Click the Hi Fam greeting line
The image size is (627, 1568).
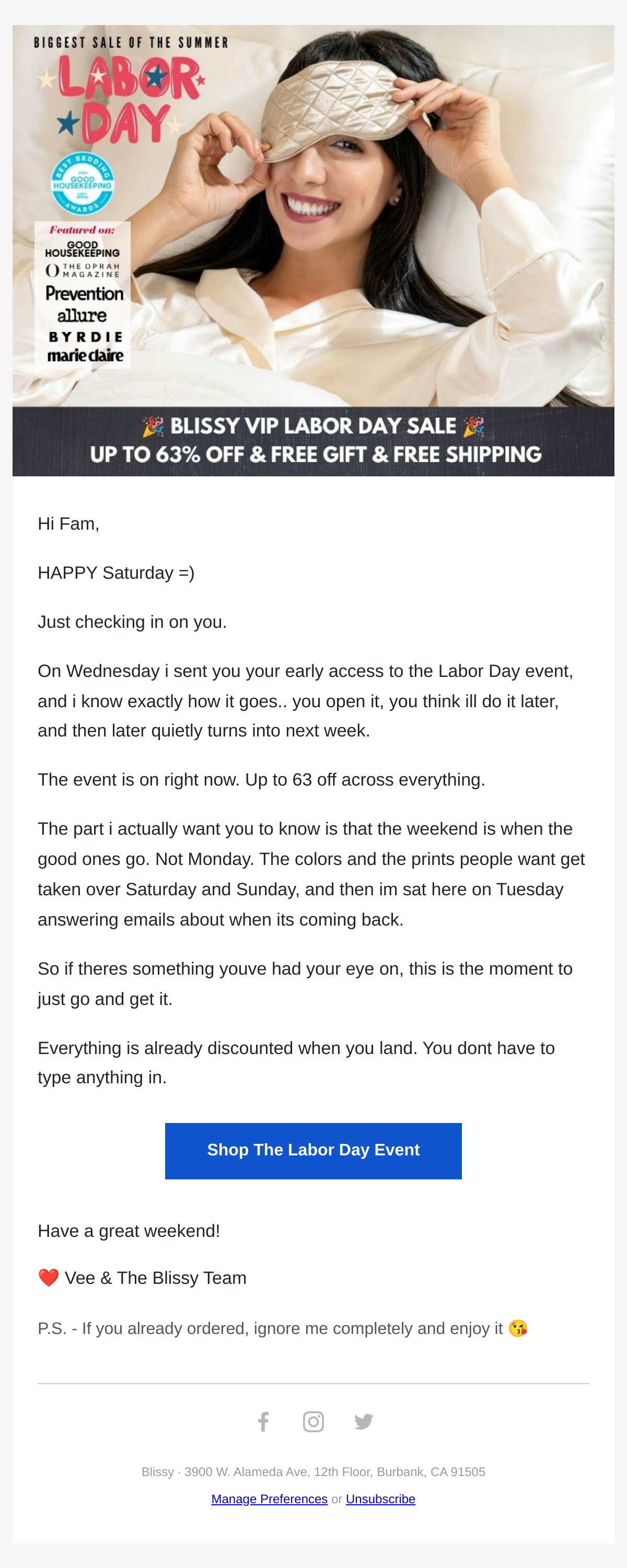pyautogui.click(x=68, y=523)
